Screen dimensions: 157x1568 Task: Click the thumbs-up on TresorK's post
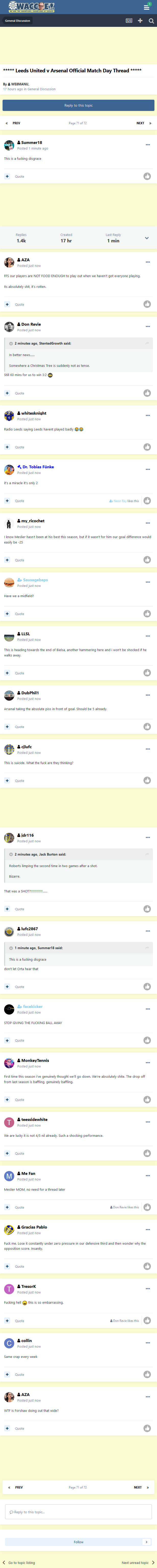click(147, 1321)
